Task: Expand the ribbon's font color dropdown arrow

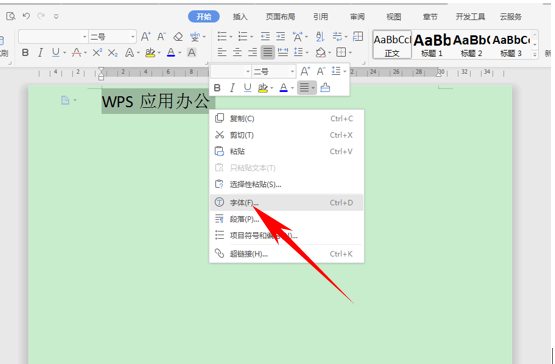Action: pyautogui.click(x=180, y=53)
